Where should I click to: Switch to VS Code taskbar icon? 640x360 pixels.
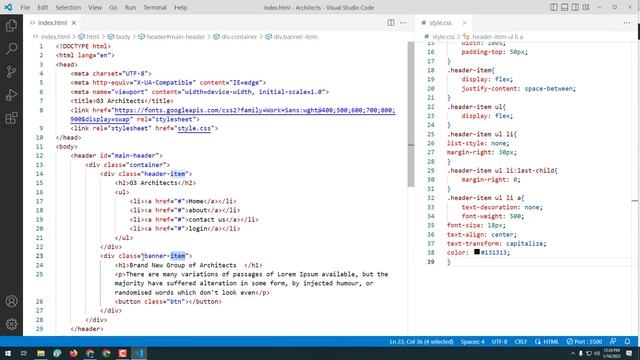139,353
